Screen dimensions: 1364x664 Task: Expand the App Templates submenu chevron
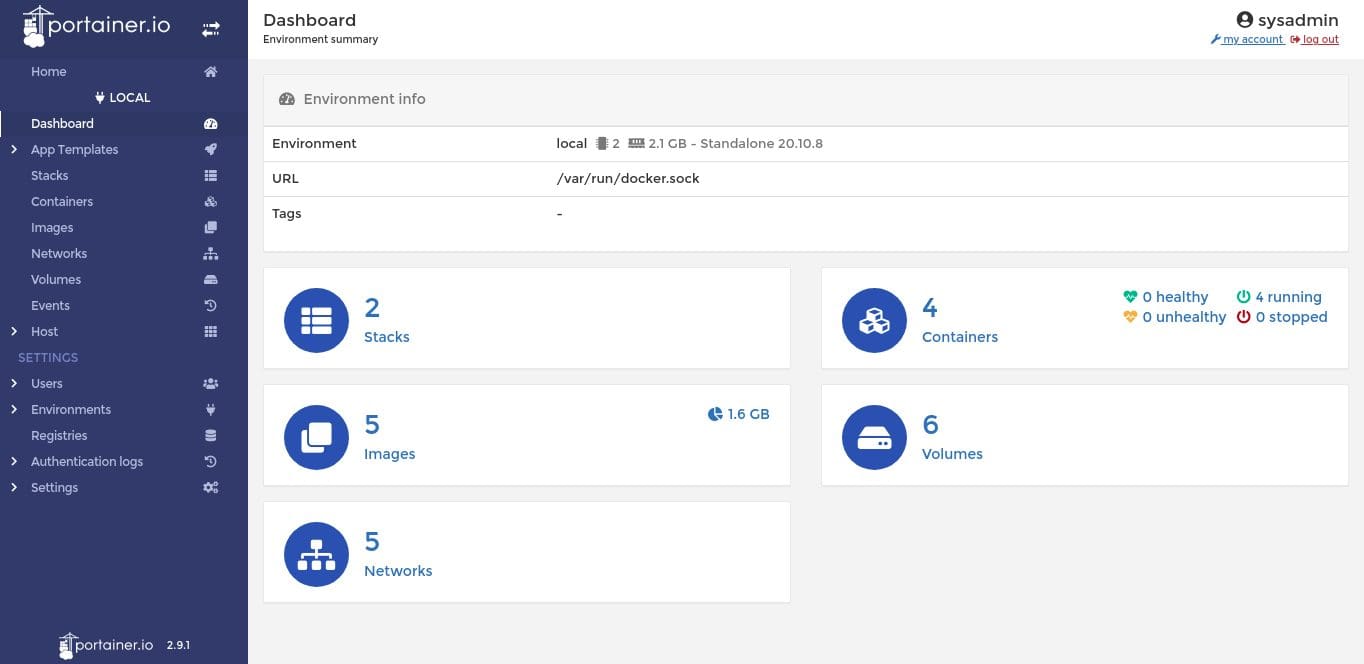(14, 150)
